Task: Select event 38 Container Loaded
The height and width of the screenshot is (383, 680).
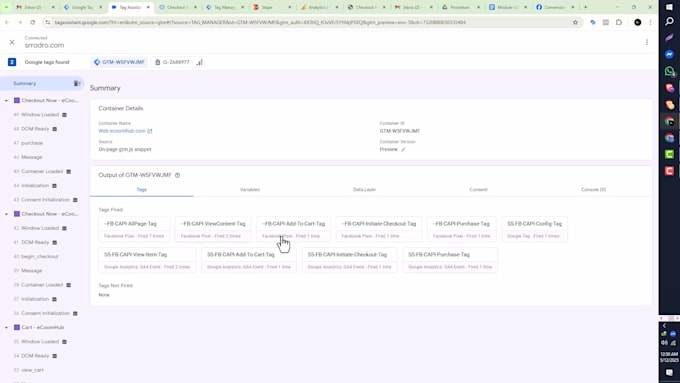Action: pyautogui.click(x=42, y=285)
